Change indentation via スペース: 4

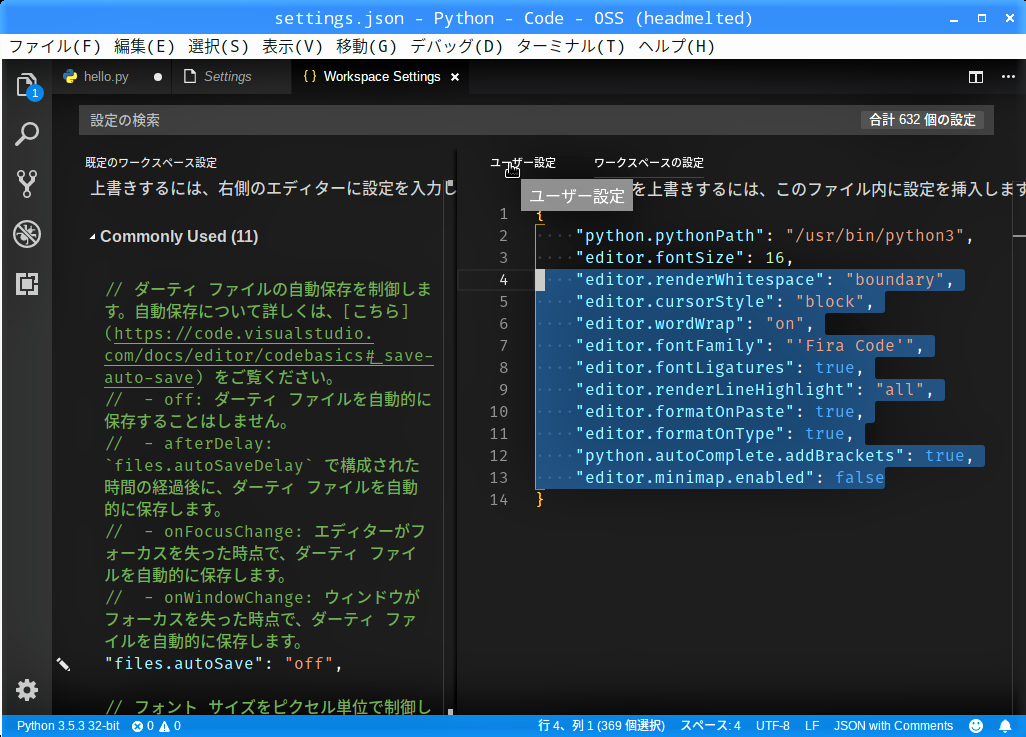(711, 726)
